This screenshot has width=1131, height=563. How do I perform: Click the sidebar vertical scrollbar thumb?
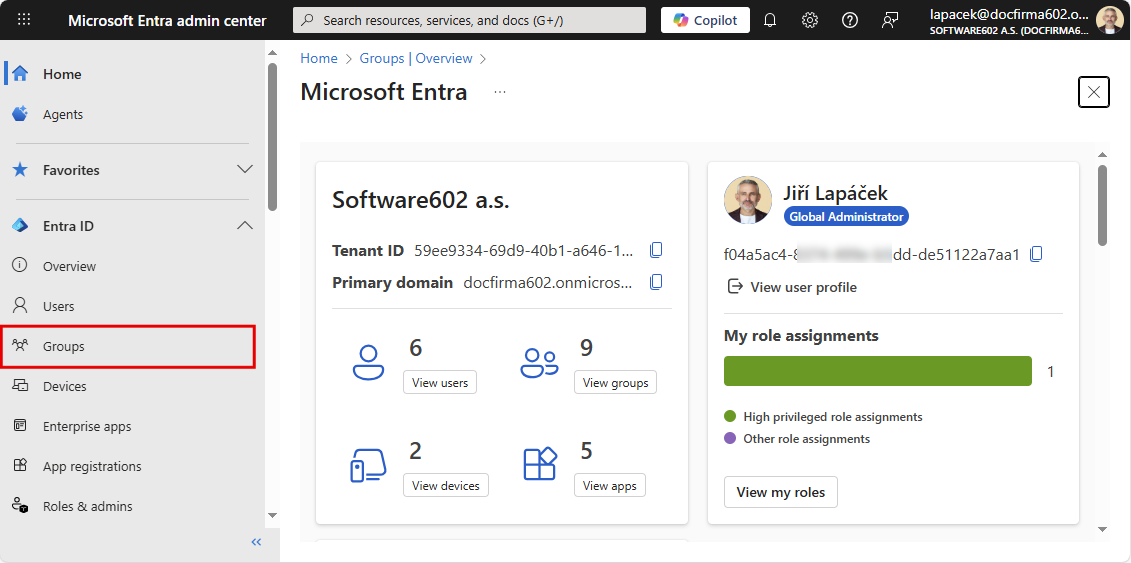point(272,137)
